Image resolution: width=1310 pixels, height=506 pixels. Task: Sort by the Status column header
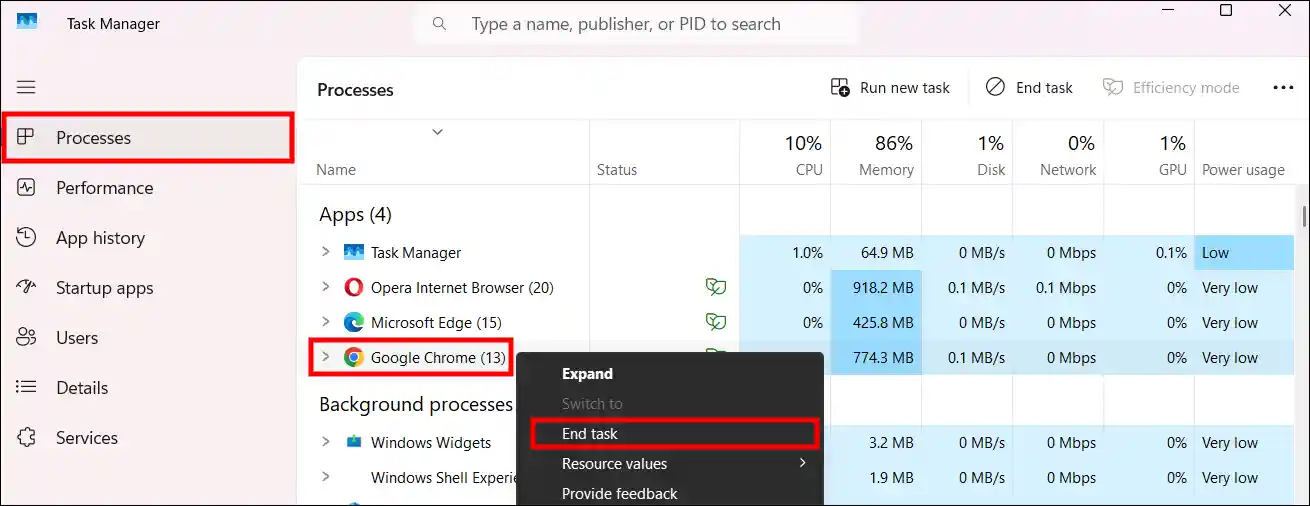point(665,155)
